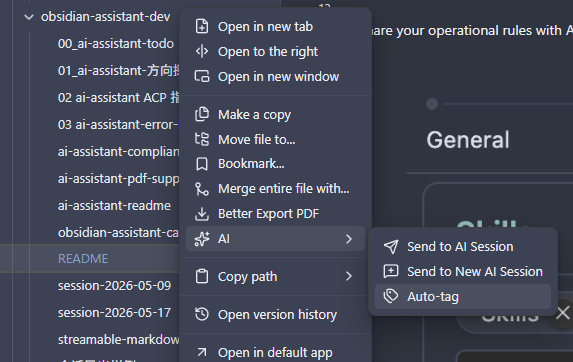Click the version history clock icon
The image size is (573, 362).
tap(202, 315)
